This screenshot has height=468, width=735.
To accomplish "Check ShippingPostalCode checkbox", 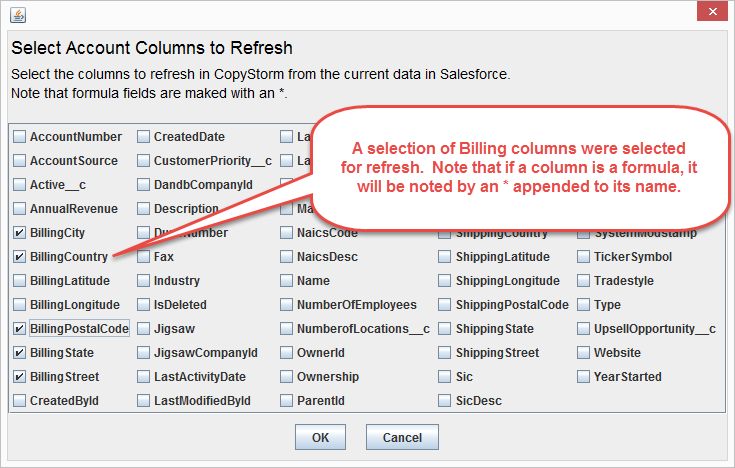I will [444, 305].
